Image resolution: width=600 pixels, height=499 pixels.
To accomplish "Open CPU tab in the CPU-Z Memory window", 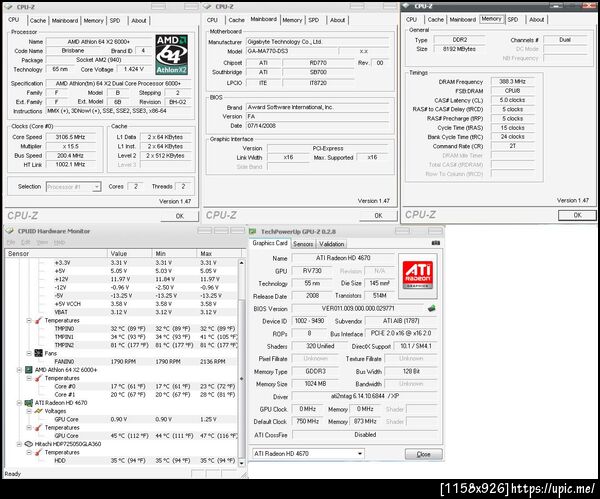I will 411,20.
